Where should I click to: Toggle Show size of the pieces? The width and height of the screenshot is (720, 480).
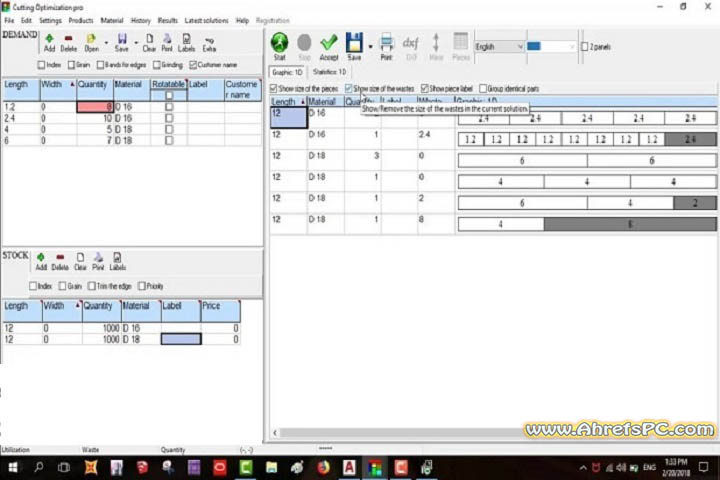[274, 88]
